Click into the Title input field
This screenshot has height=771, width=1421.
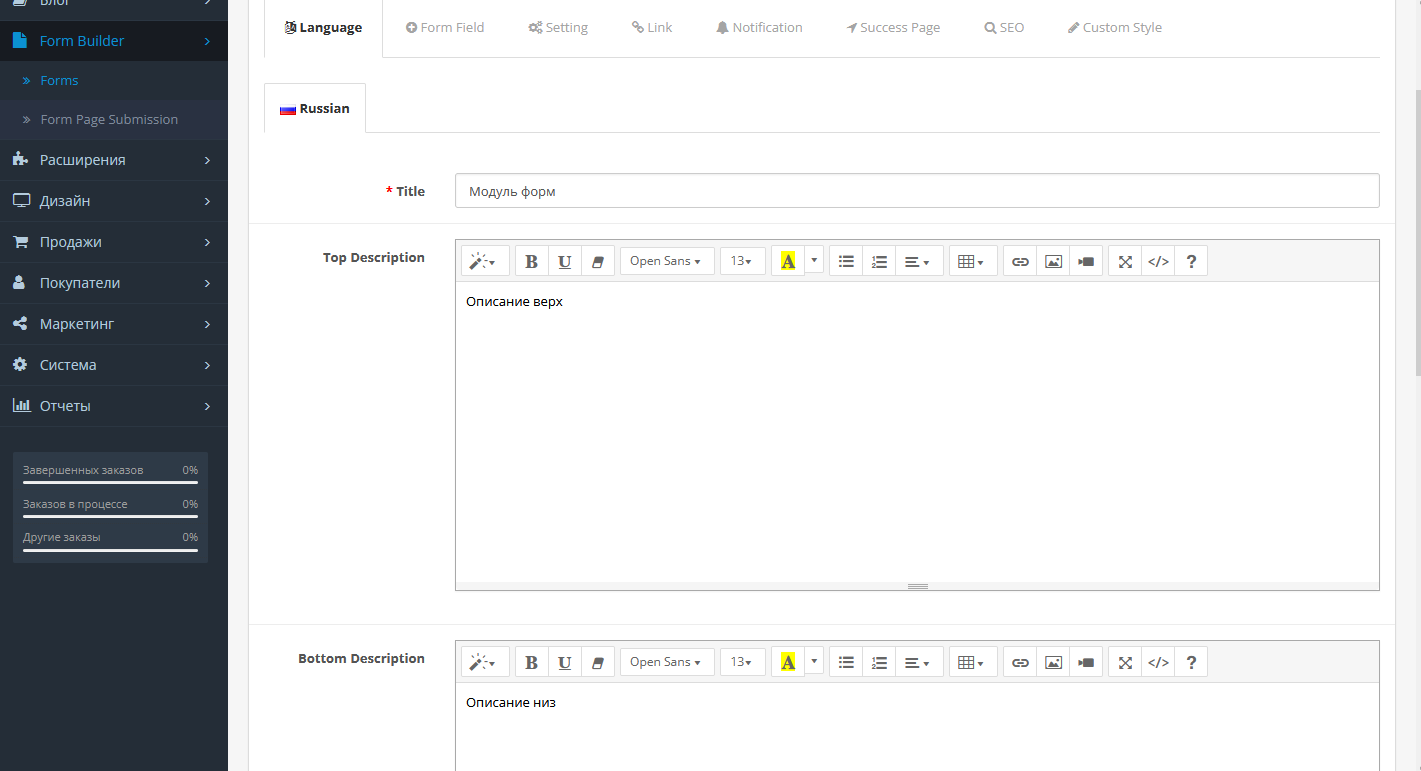tap(916, 191)
